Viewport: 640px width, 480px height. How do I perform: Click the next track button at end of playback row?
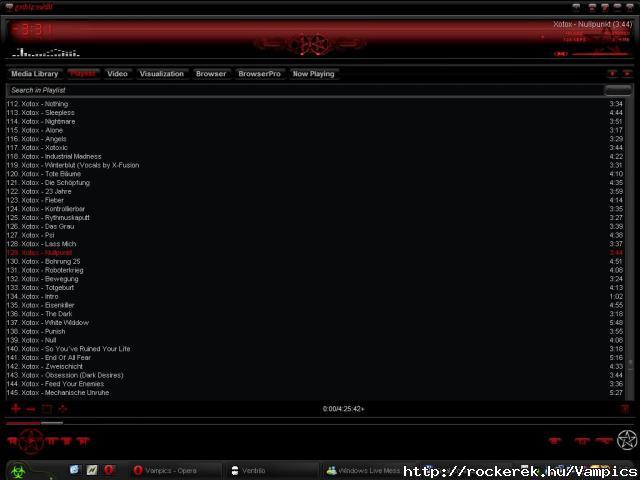pos(83,441)
